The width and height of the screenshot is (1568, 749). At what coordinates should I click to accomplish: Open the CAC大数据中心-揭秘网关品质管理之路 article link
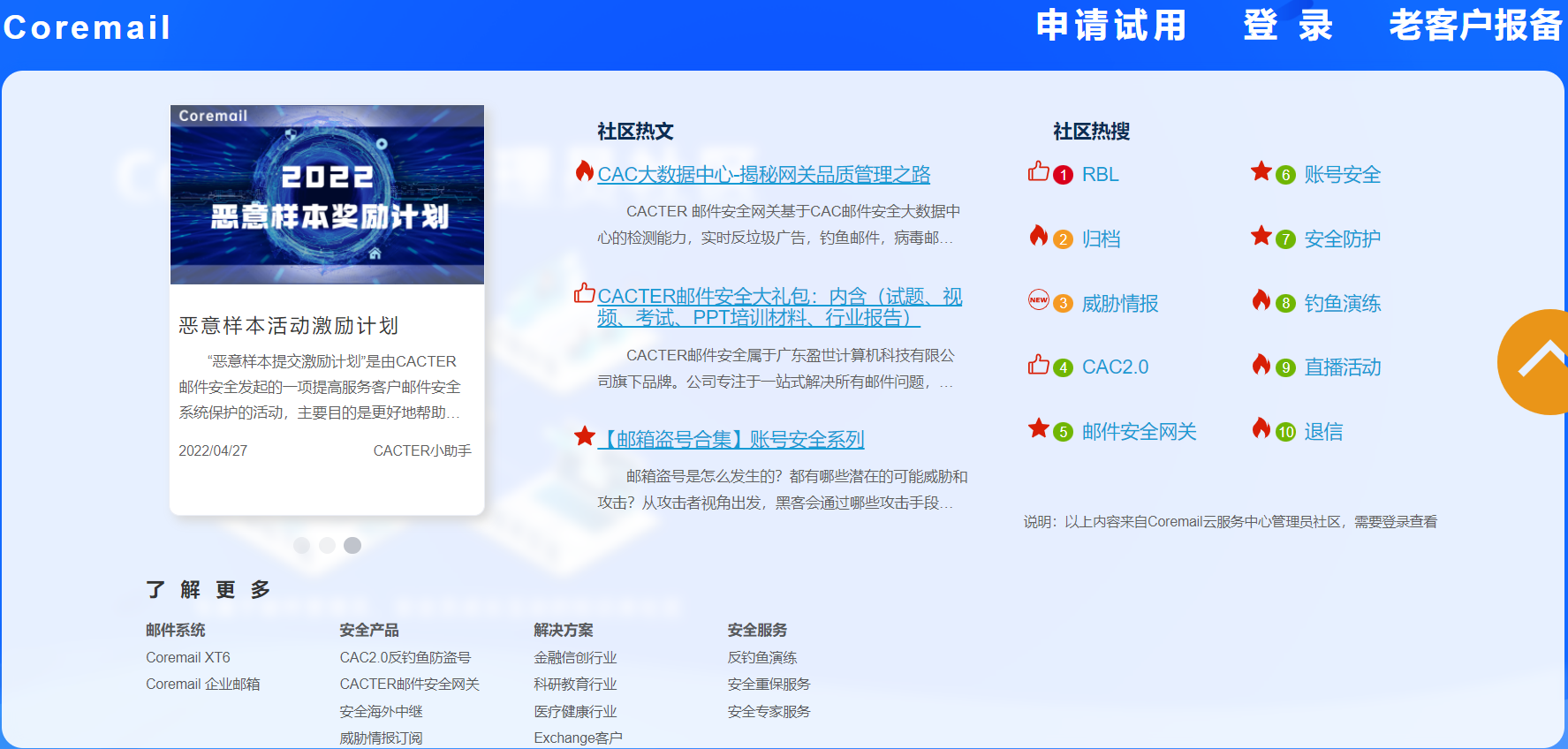[x=763, y=175]
